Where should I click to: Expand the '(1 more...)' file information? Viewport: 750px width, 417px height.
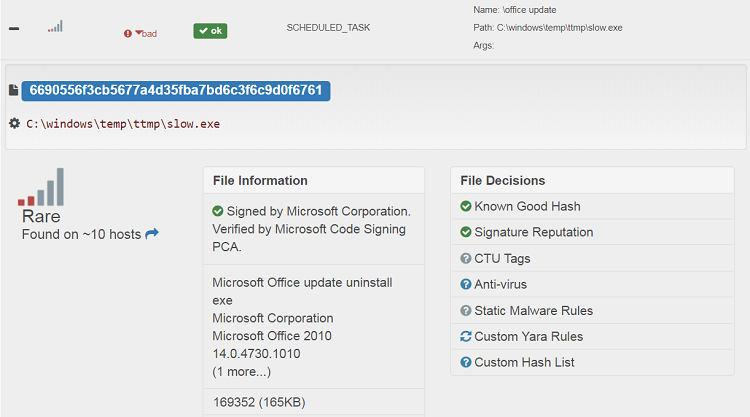click(242, 372)
